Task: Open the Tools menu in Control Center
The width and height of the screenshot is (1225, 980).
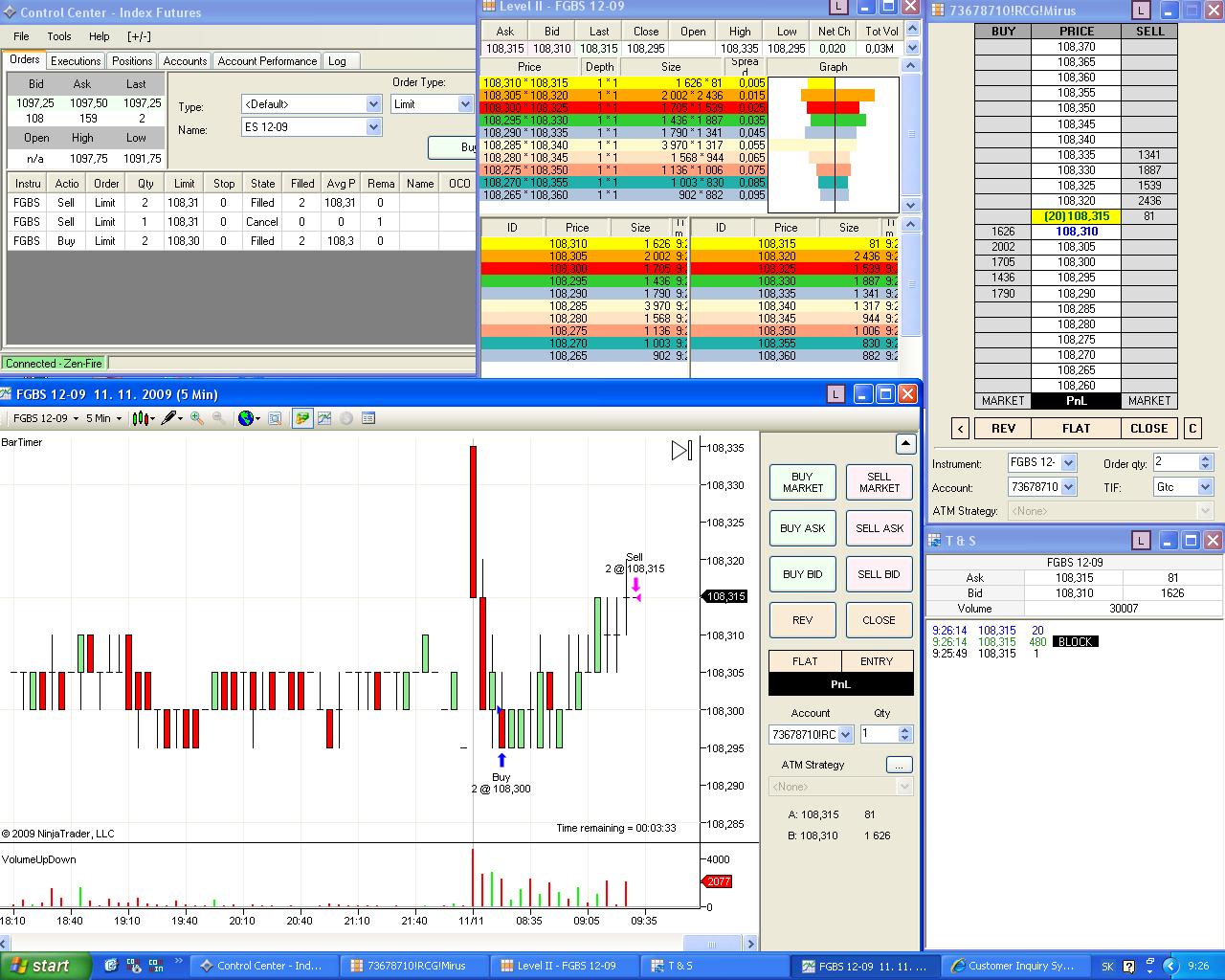Action: coord(59,36)
